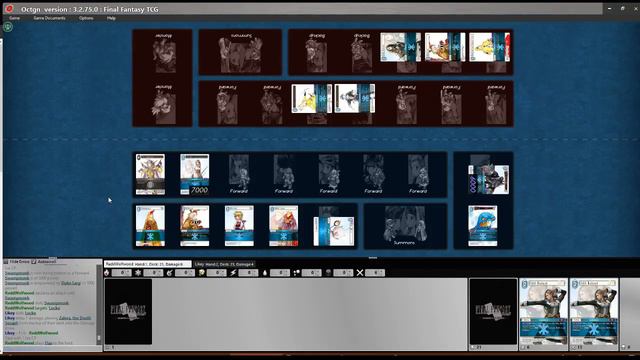Click the water drop counter icon

pyautogui.click(x=264, y=273)
